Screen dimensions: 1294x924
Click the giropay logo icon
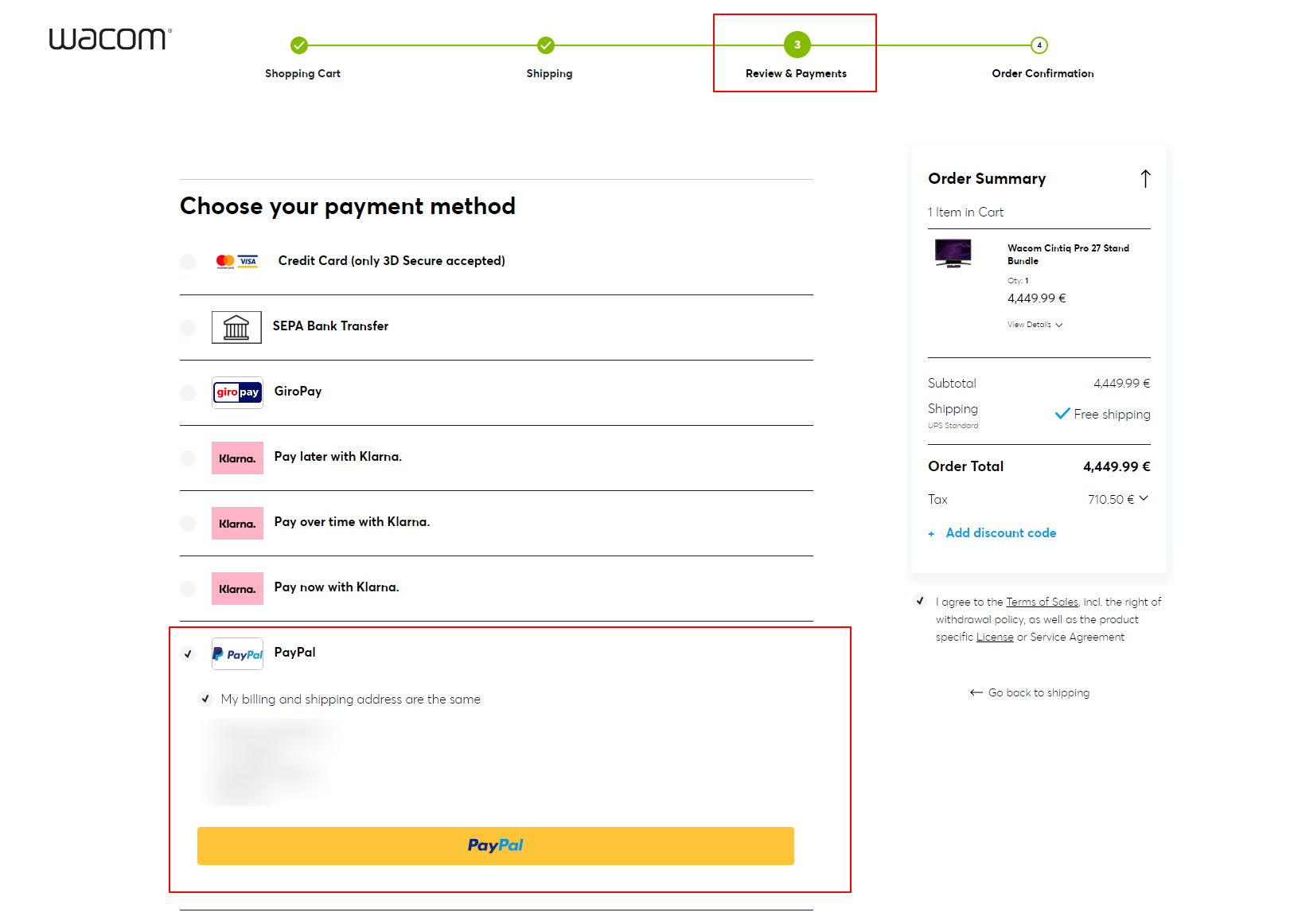237,392
